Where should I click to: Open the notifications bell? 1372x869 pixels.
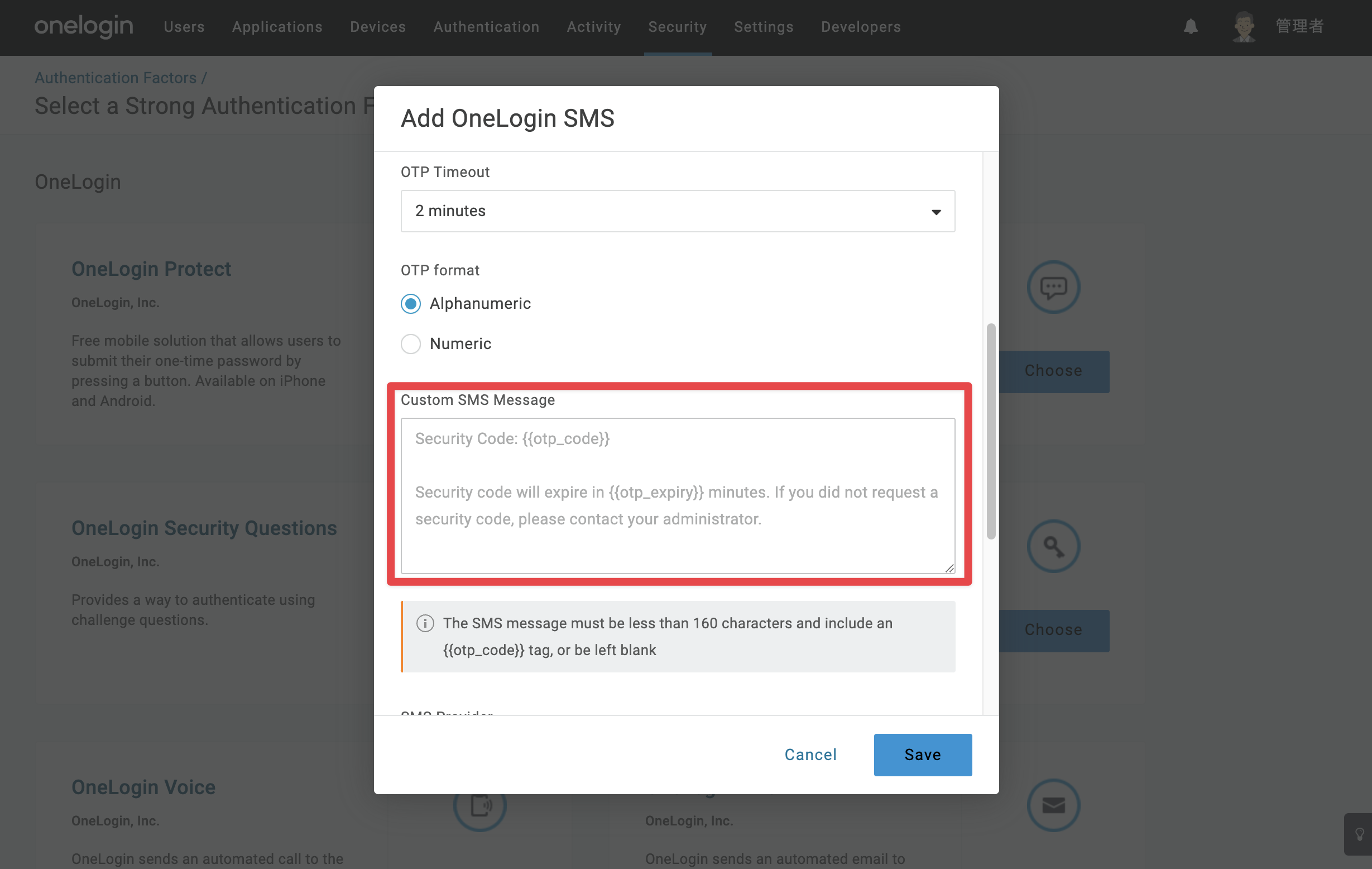[1191, 27]
